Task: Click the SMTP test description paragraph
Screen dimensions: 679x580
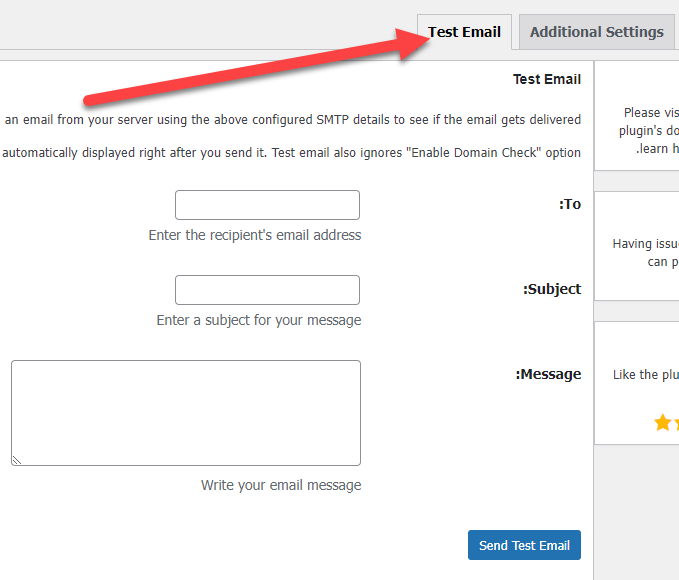Action: pos(292,119)
